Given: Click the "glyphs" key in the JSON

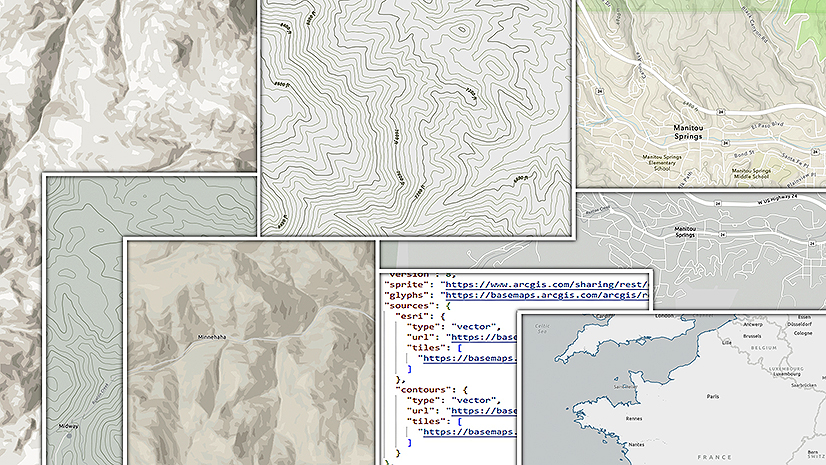Looking at the screenshot, I should tap(408, 295).
